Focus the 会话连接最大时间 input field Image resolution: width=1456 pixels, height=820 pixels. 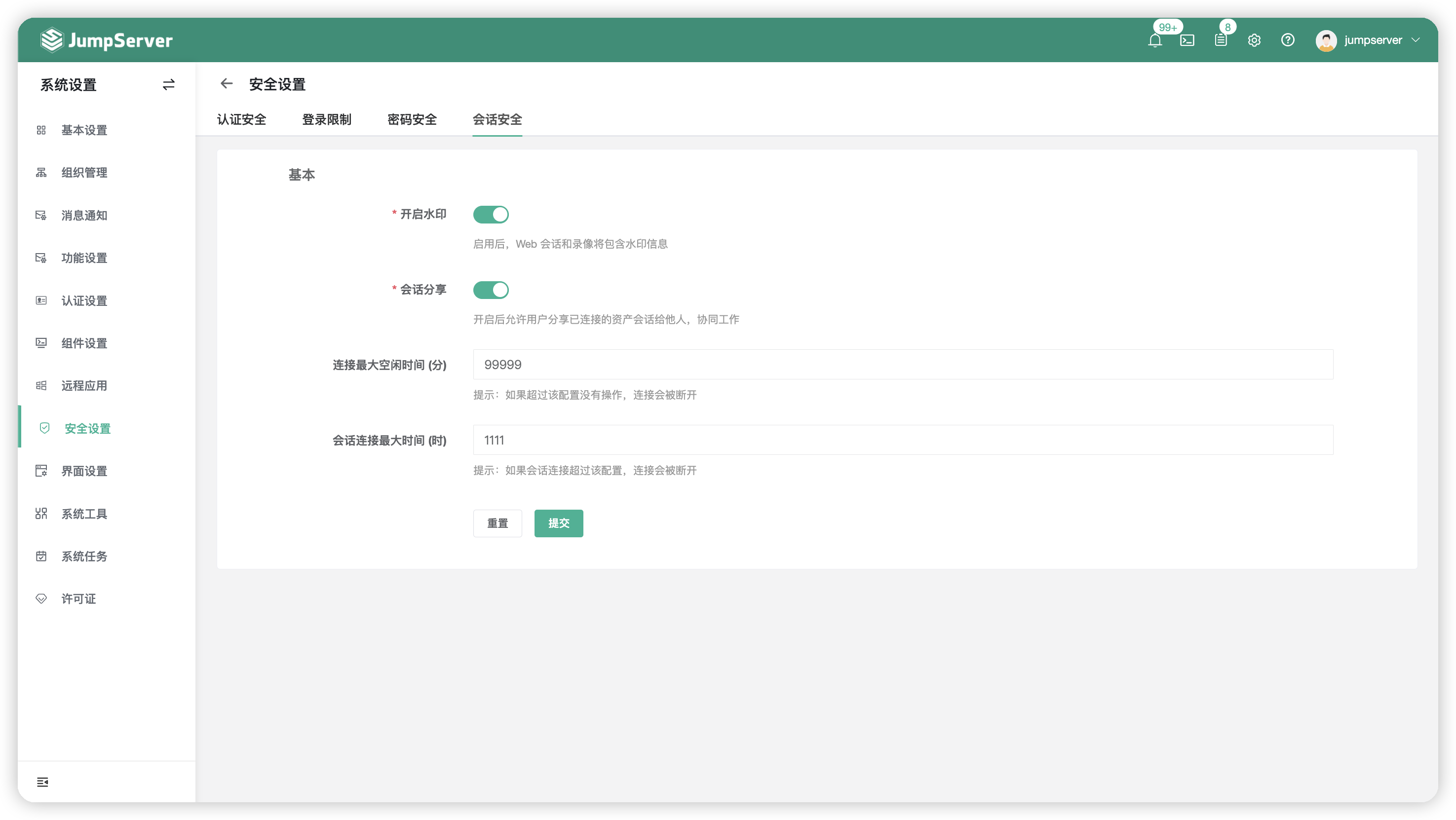pyautogui.click(x=903, y=440)
